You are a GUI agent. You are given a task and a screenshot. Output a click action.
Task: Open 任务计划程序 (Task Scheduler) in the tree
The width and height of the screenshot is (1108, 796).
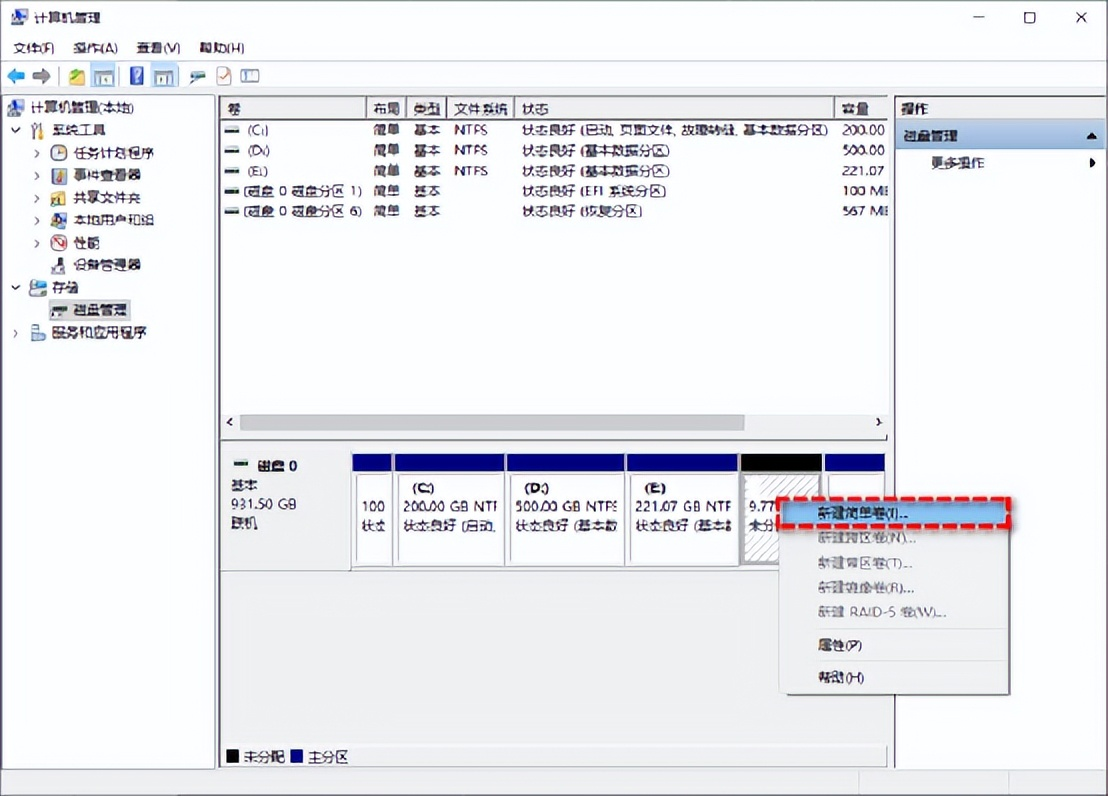[113, 153]
